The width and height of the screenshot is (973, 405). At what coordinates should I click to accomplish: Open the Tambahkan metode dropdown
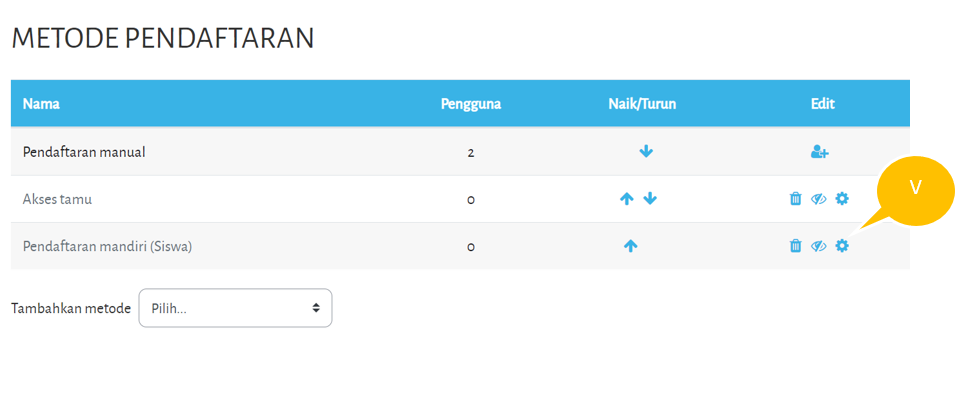(x=235, y=308)
